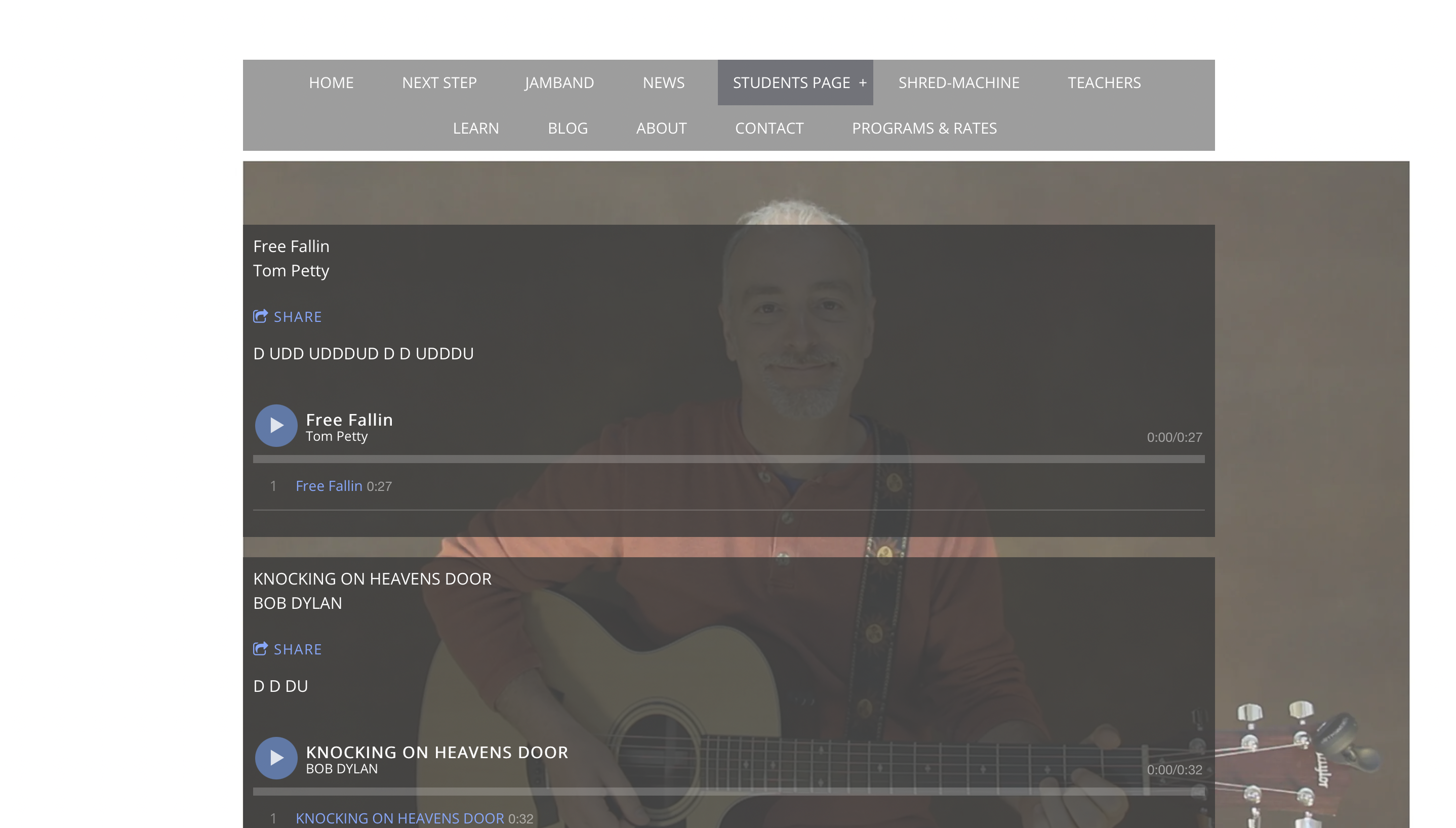Seek within Knocking on Heavens Door progress bar
The height and width of the screenshot is (828, 1456).
coord(729,792)
